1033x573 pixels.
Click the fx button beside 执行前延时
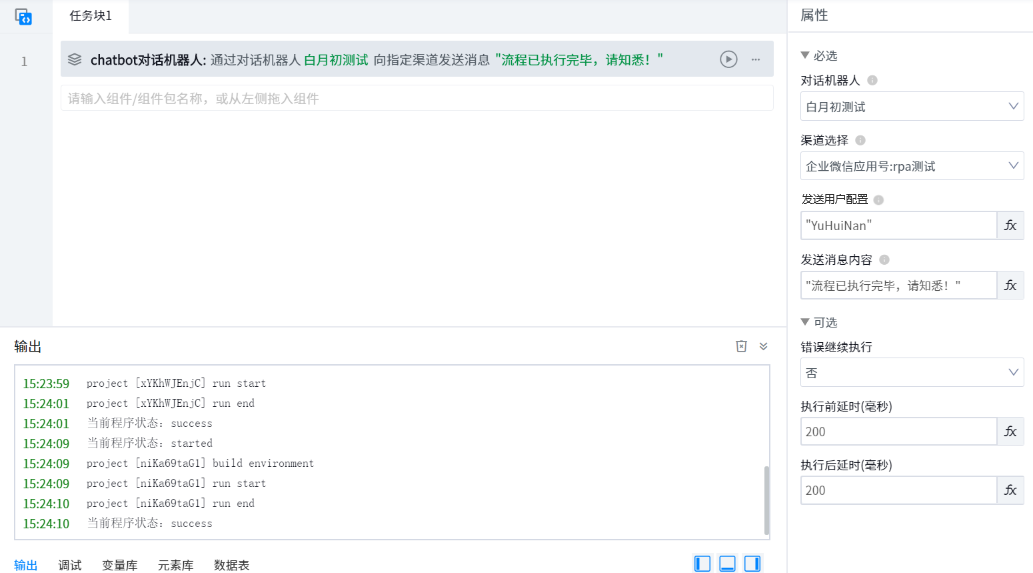tap(1010, 432)
